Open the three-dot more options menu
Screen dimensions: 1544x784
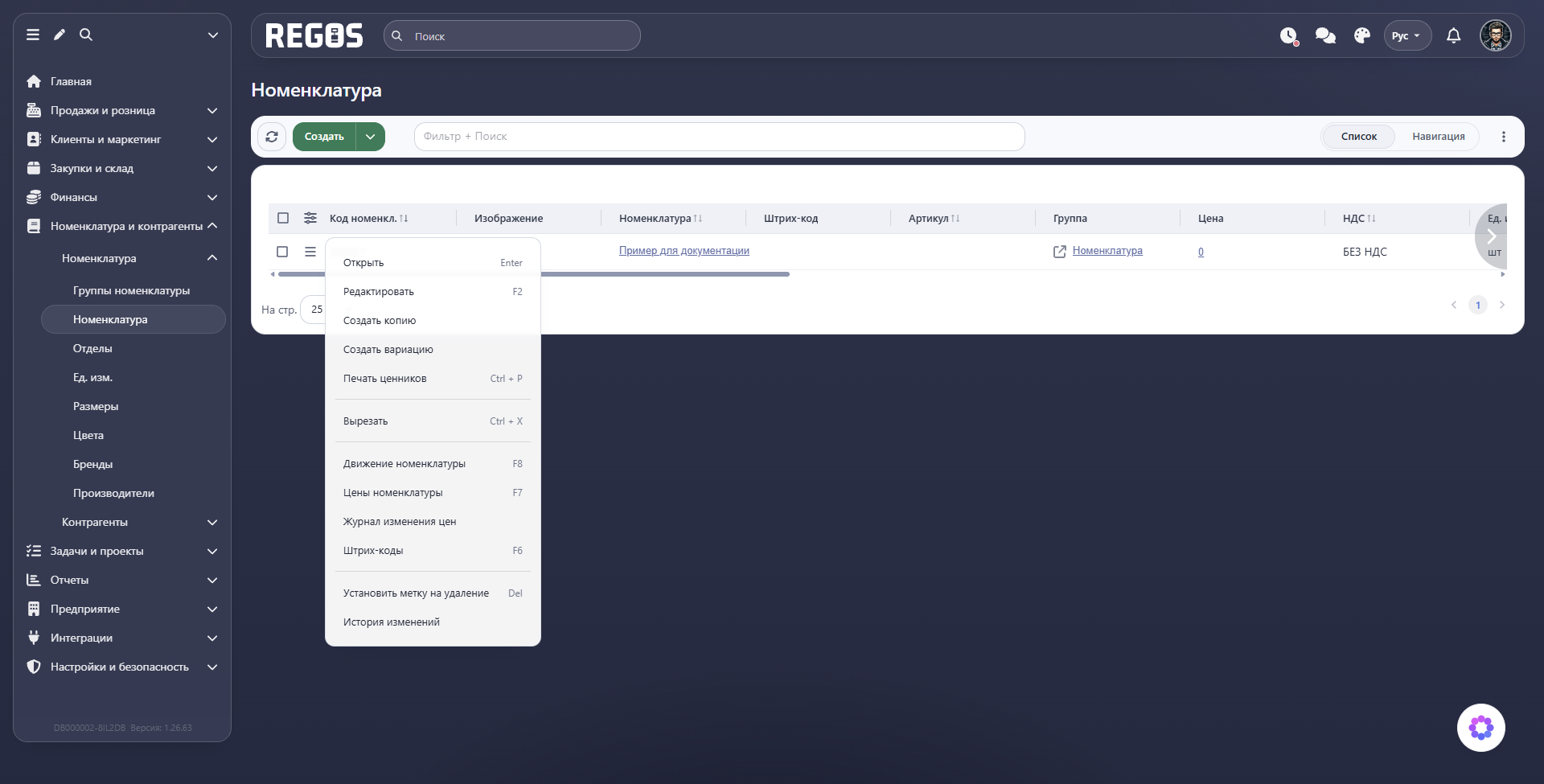coord(1504,137)
